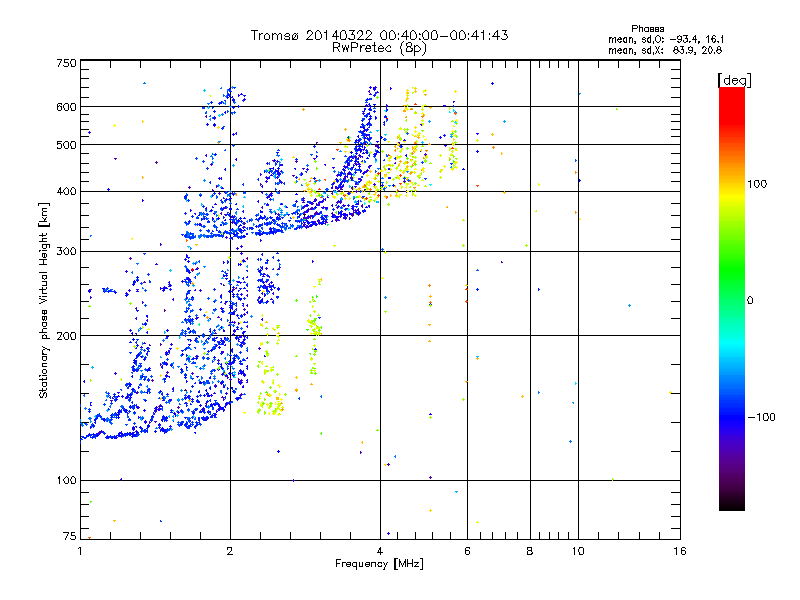Click the y-axis tick label '300'
Viewport: 800px width, 600px height.
point(66,251)
